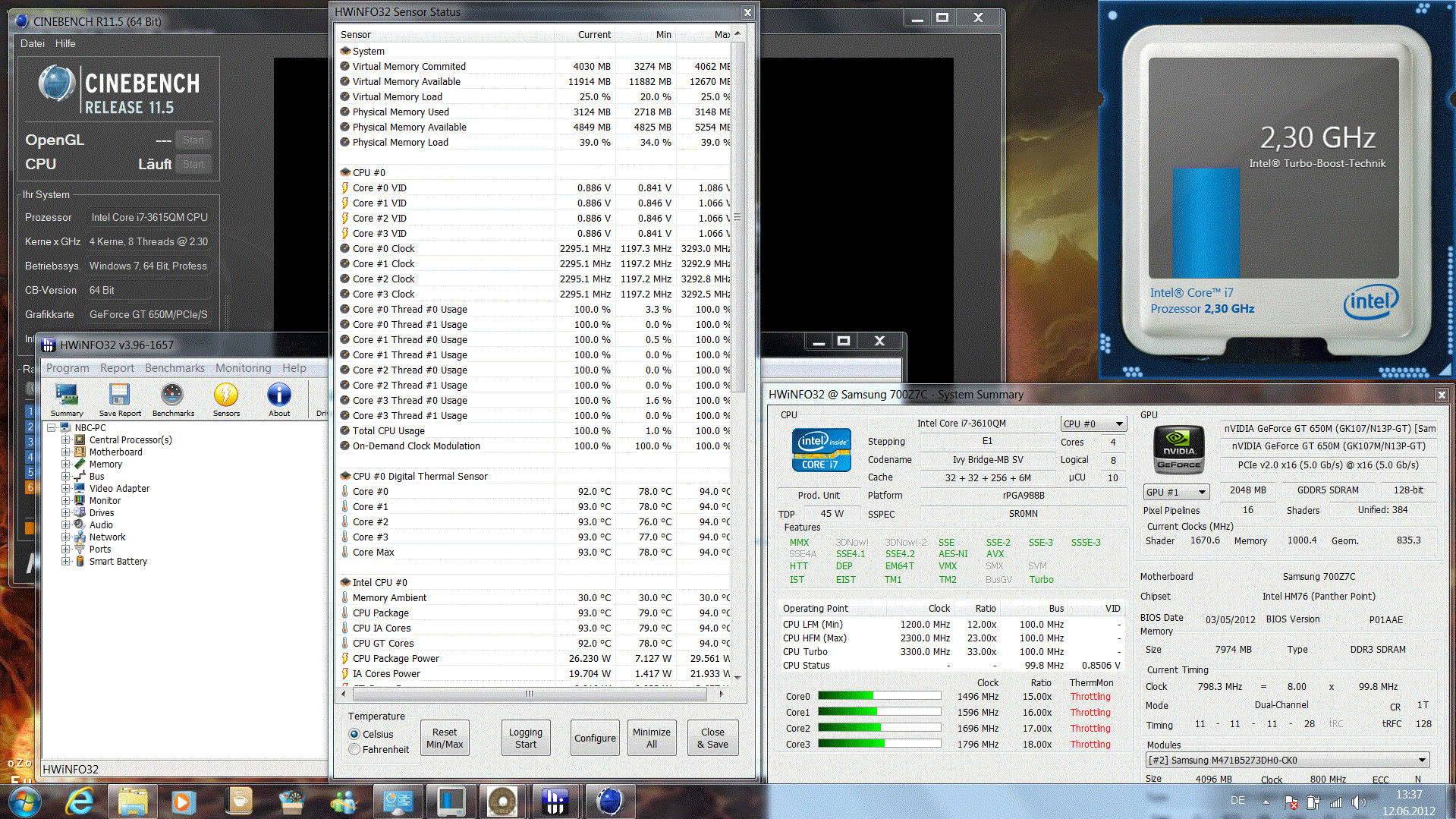Select the Memory module tree icon
This screenshot has width=1456, height=819.
[79, 464]
